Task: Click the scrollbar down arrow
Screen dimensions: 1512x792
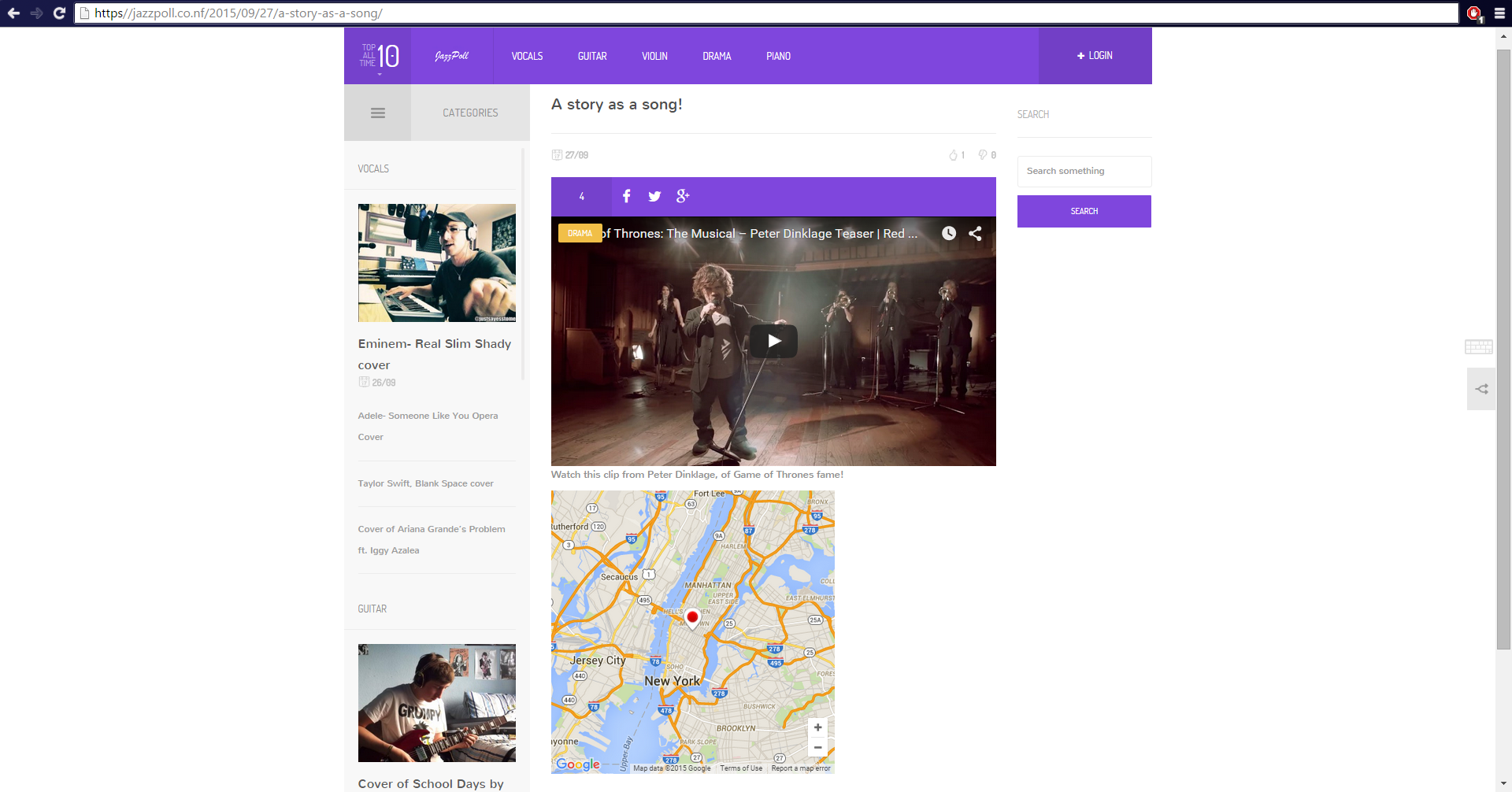Action: 1504,784
